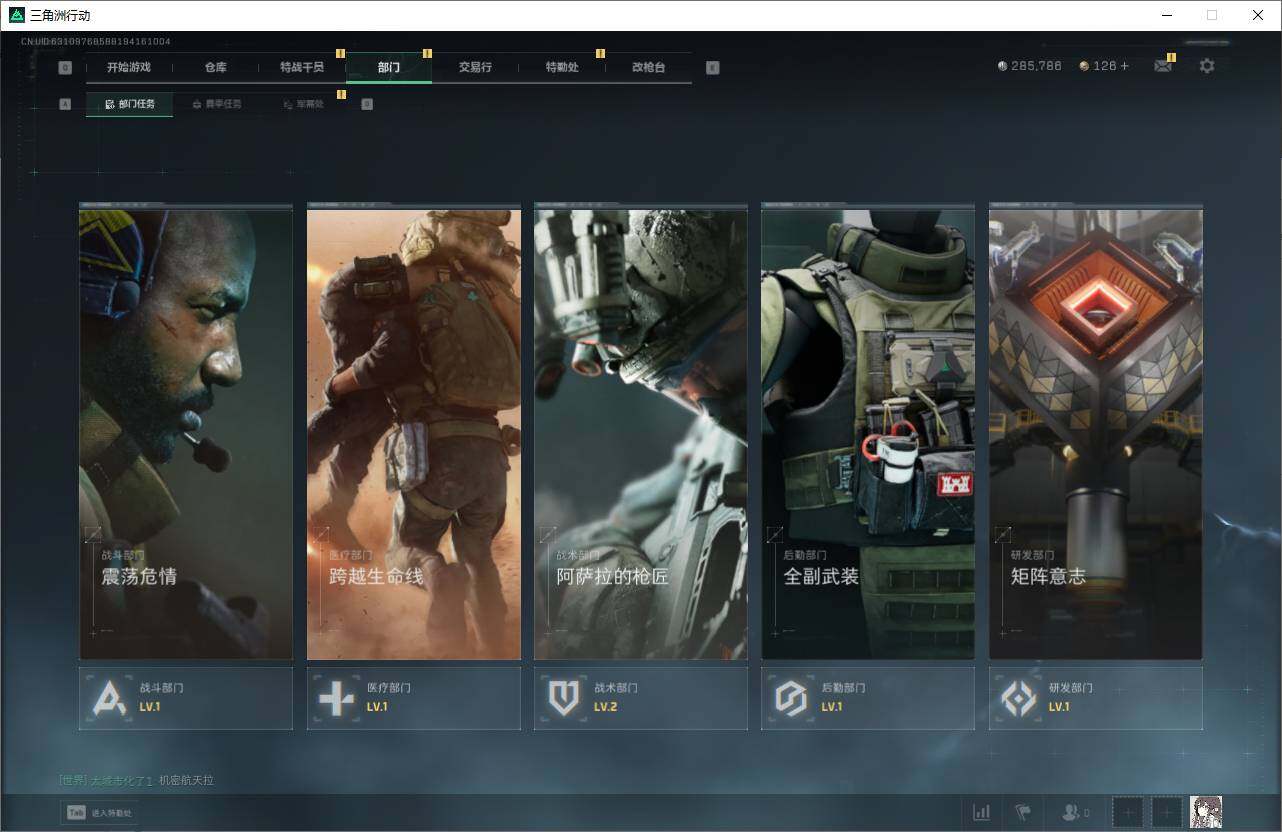Select the 部门任务 sub-tab
The image size is (1282, 832).
coord(130,104)
